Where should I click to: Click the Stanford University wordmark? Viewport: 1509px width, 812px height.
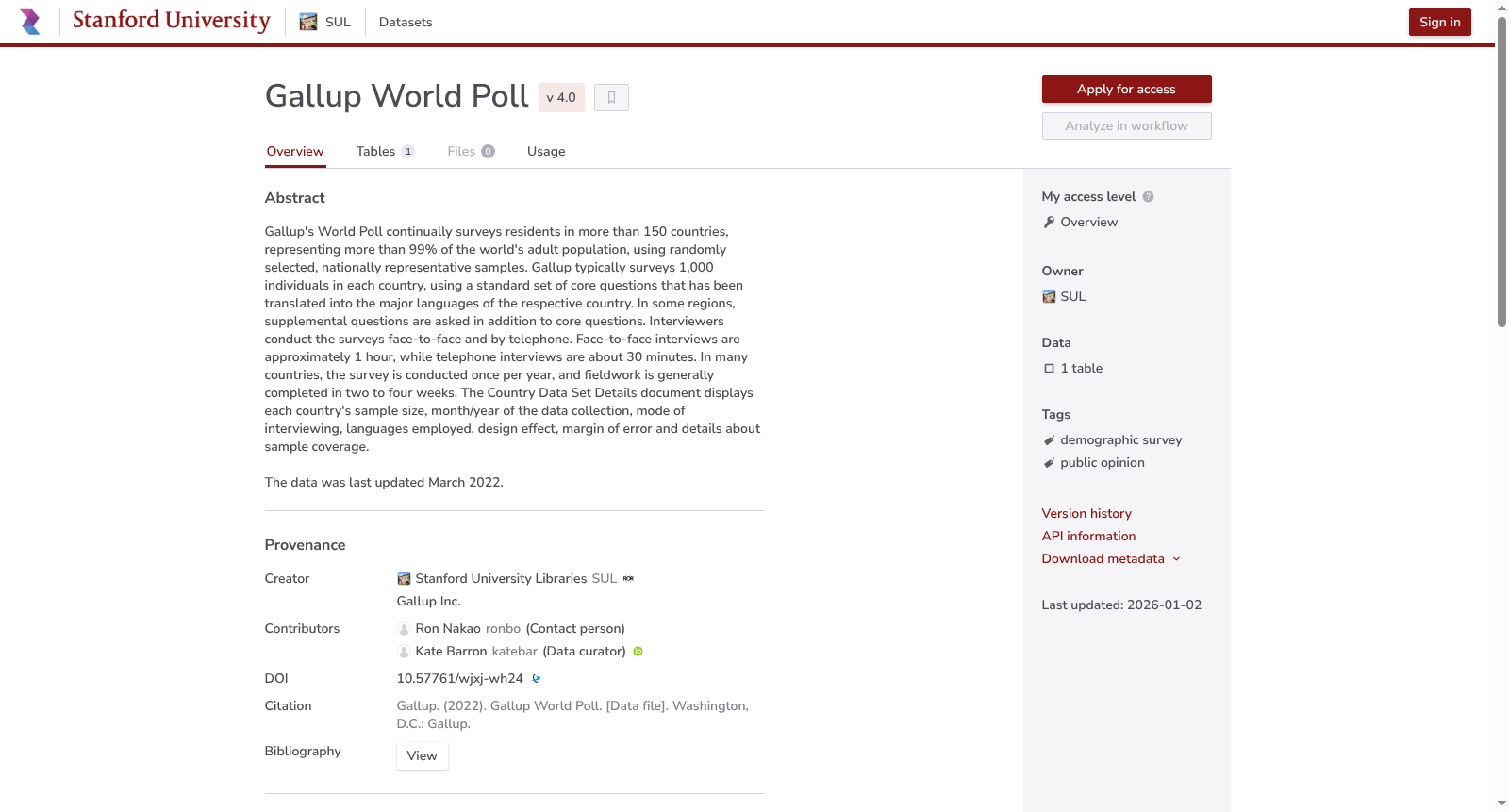tap(172, 21)
